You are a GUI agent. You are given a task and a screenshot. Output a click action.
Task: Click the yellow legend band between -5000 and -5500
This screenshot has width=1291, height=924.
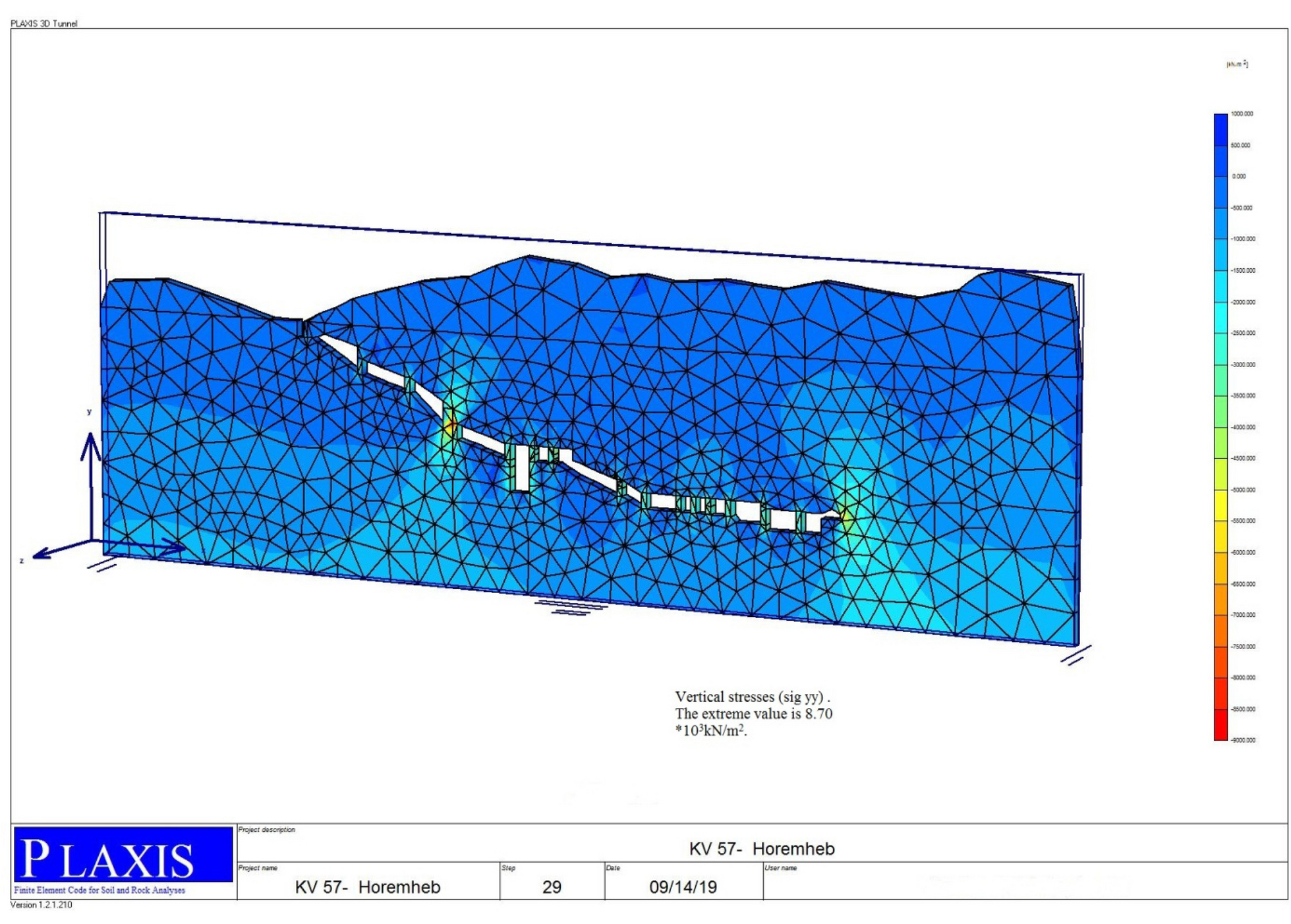[1220, 505]
